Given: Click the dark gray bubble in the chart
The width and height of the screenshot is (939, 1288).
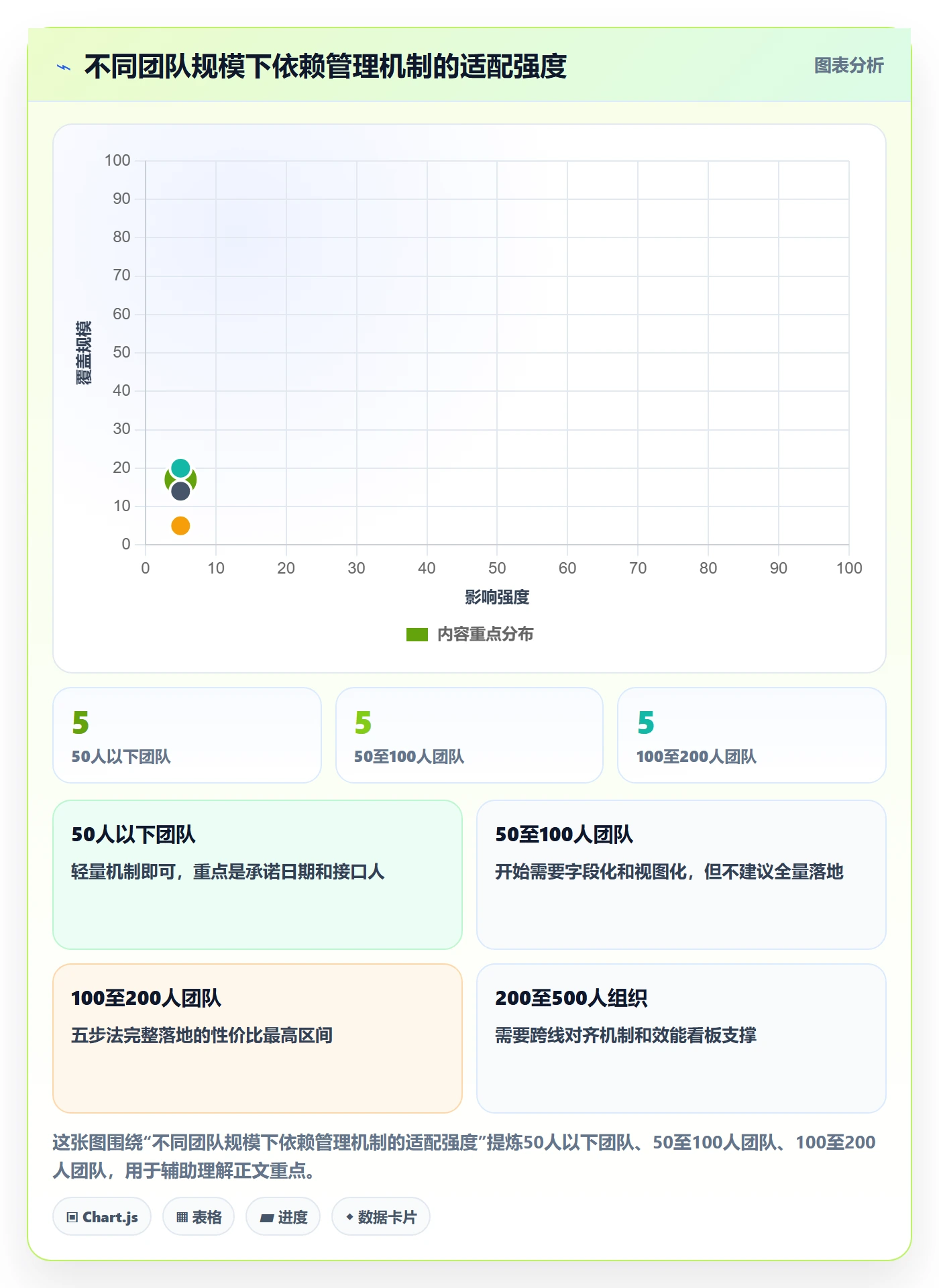Looking at the screenshot, I should (x=180, y=491).
